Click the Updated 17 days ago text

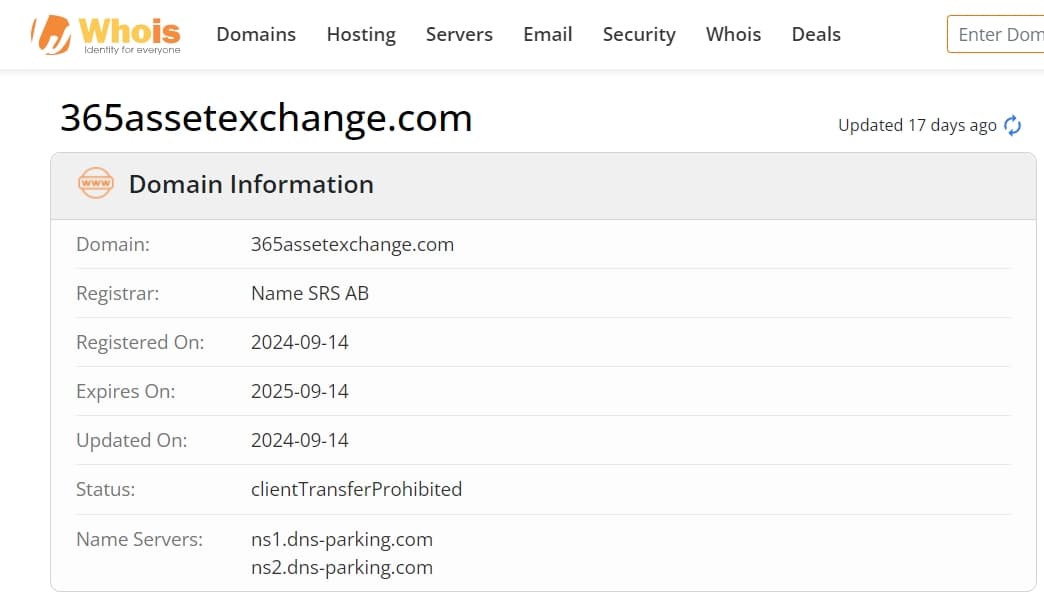coord(917,125)
